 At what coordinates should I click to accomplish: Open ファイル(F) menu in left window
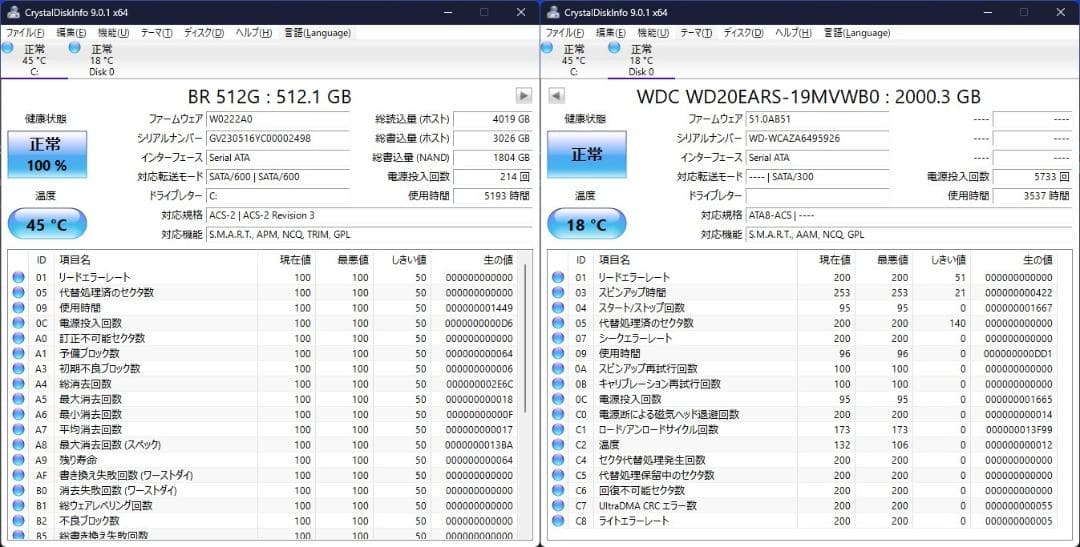click(x=25, y=32)
